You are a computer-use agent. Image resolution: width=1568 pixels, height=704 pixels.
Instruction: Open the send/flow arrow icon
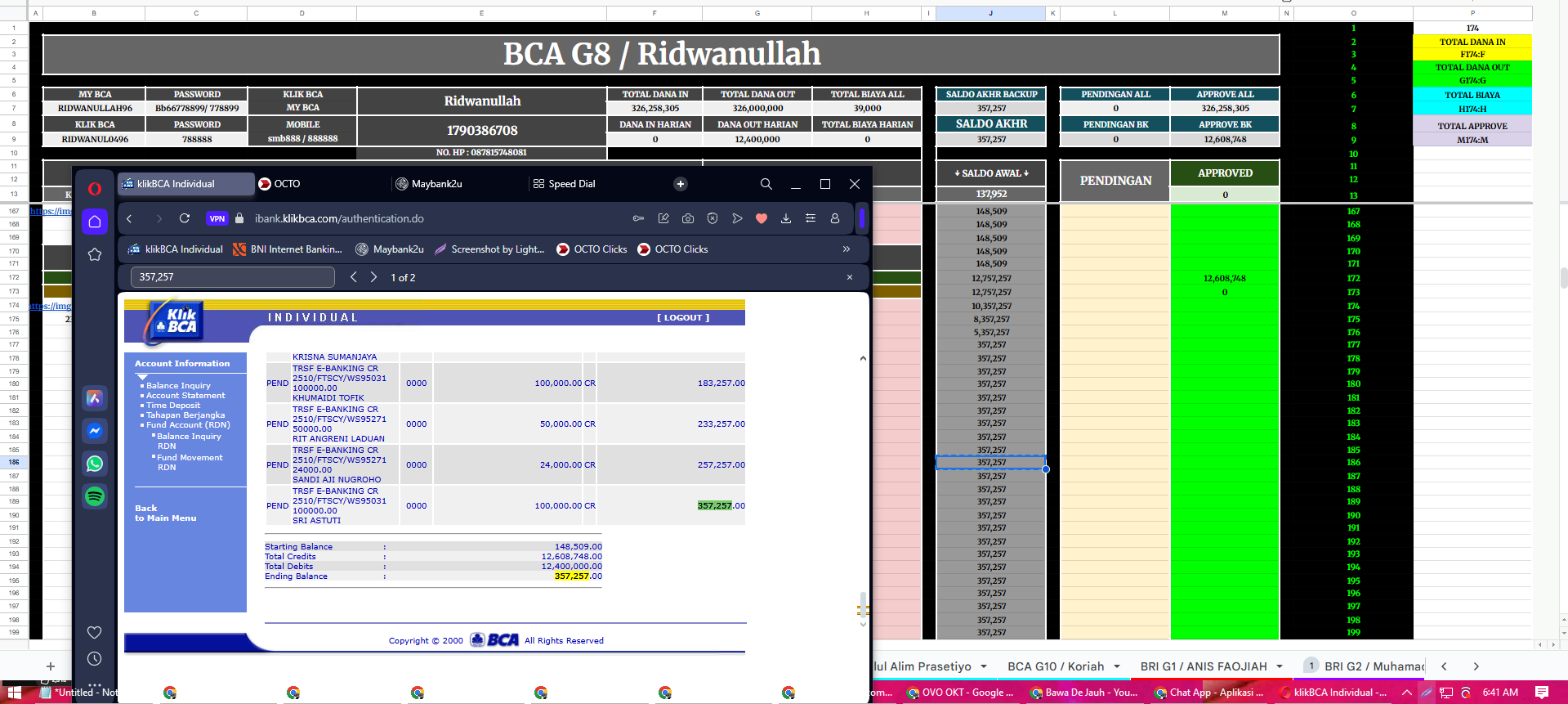coord(737,218)
